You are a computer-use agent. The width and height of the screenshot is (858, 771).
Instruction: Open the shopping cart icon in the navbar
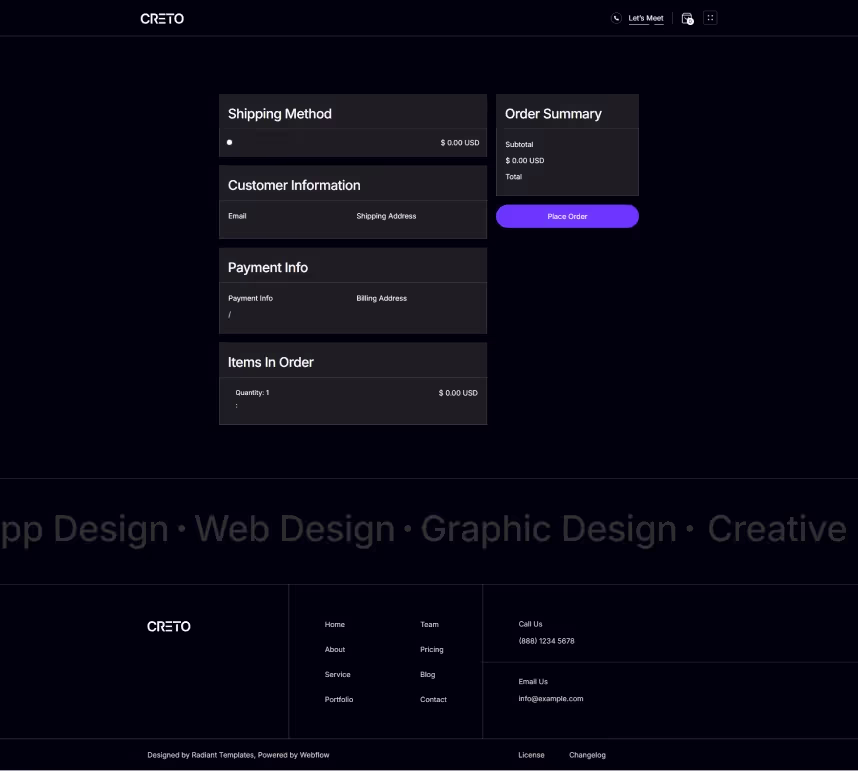687,18
